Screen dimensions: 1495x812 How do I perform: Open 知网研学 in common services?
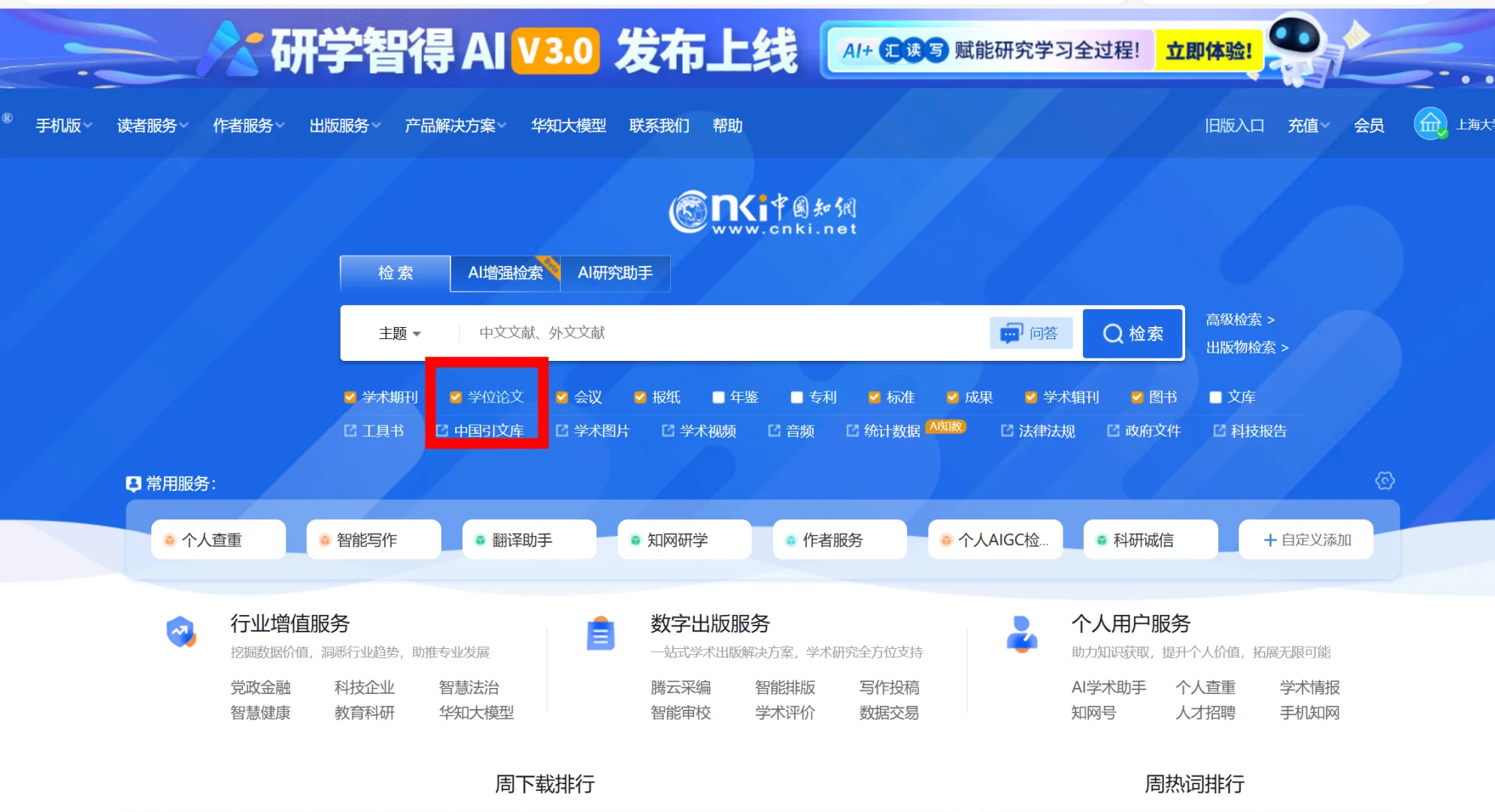coord(684,539)
